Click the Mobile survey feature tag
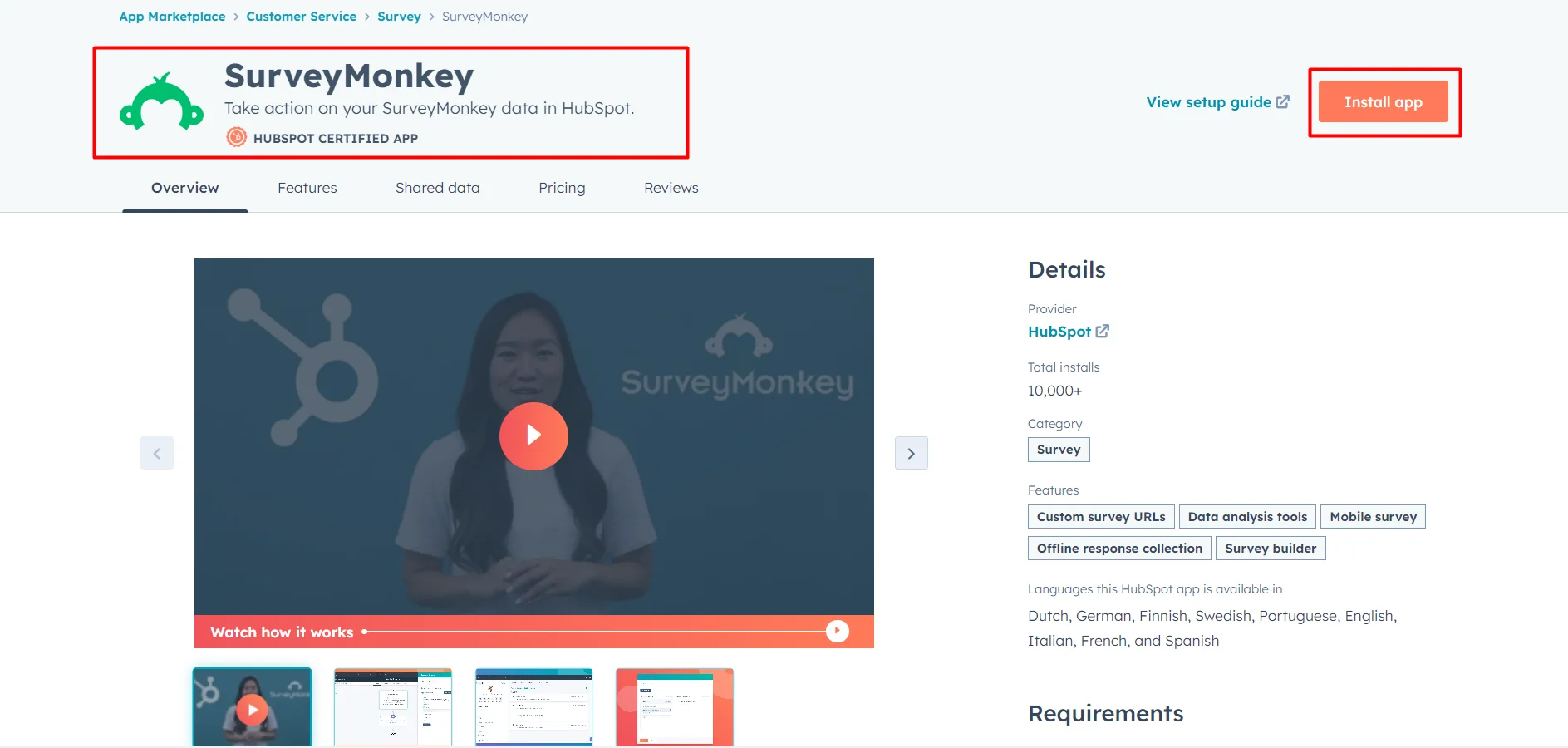Screen dimensions: 1568x748 click(x=1374, y=516)
